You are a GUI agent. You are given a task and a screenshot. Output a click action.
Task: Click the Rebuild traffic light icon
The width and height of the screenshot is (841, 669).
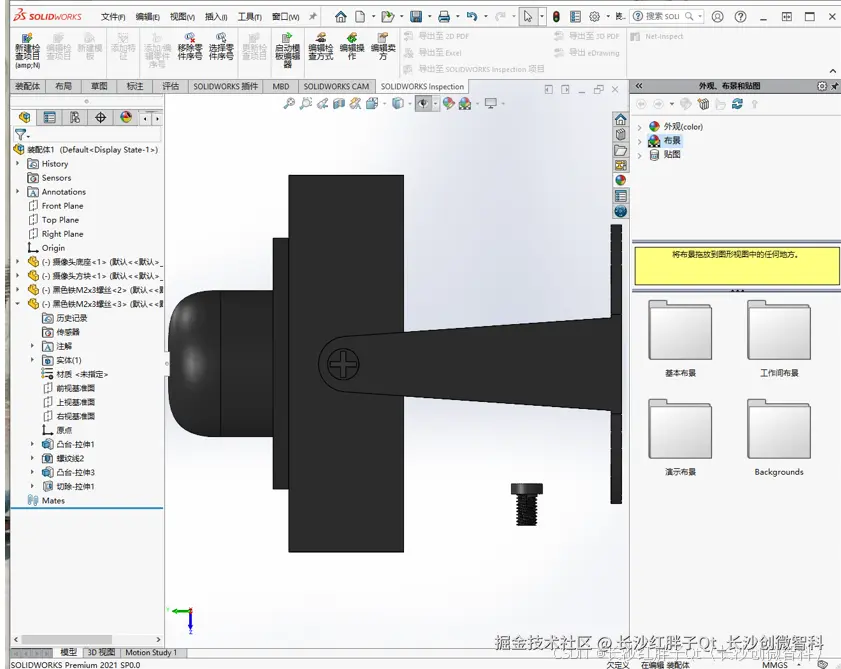click(556, 17)
